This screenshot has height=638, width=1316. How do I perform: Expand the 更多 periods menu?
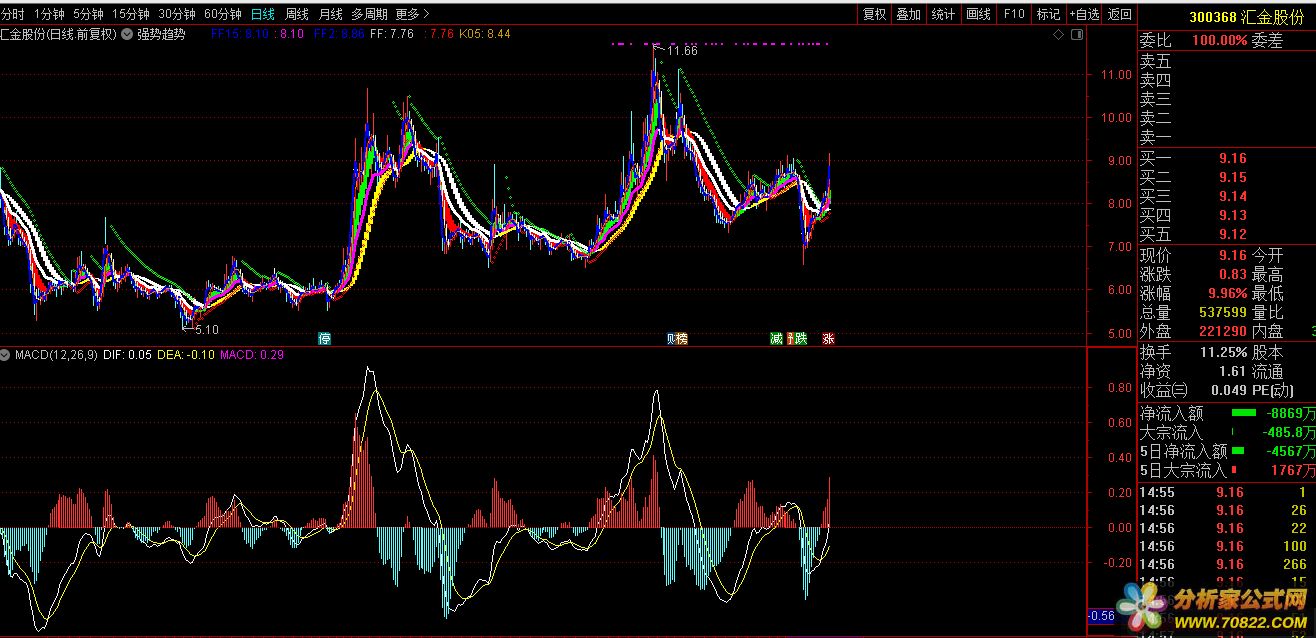[x=412, y=14]
